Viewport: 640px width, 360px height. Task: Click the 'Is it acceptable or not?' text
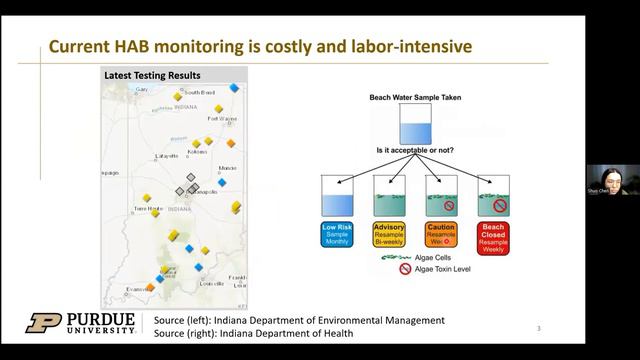click(x=415, y=150)
